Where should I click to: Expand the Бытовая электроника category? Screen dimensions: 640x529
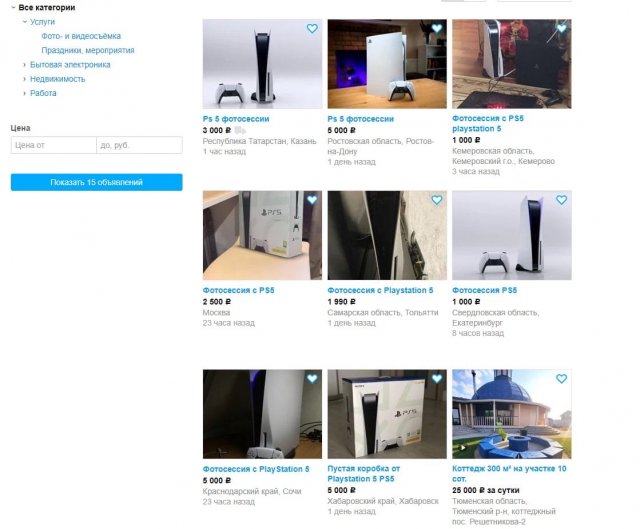click(24, 65)
